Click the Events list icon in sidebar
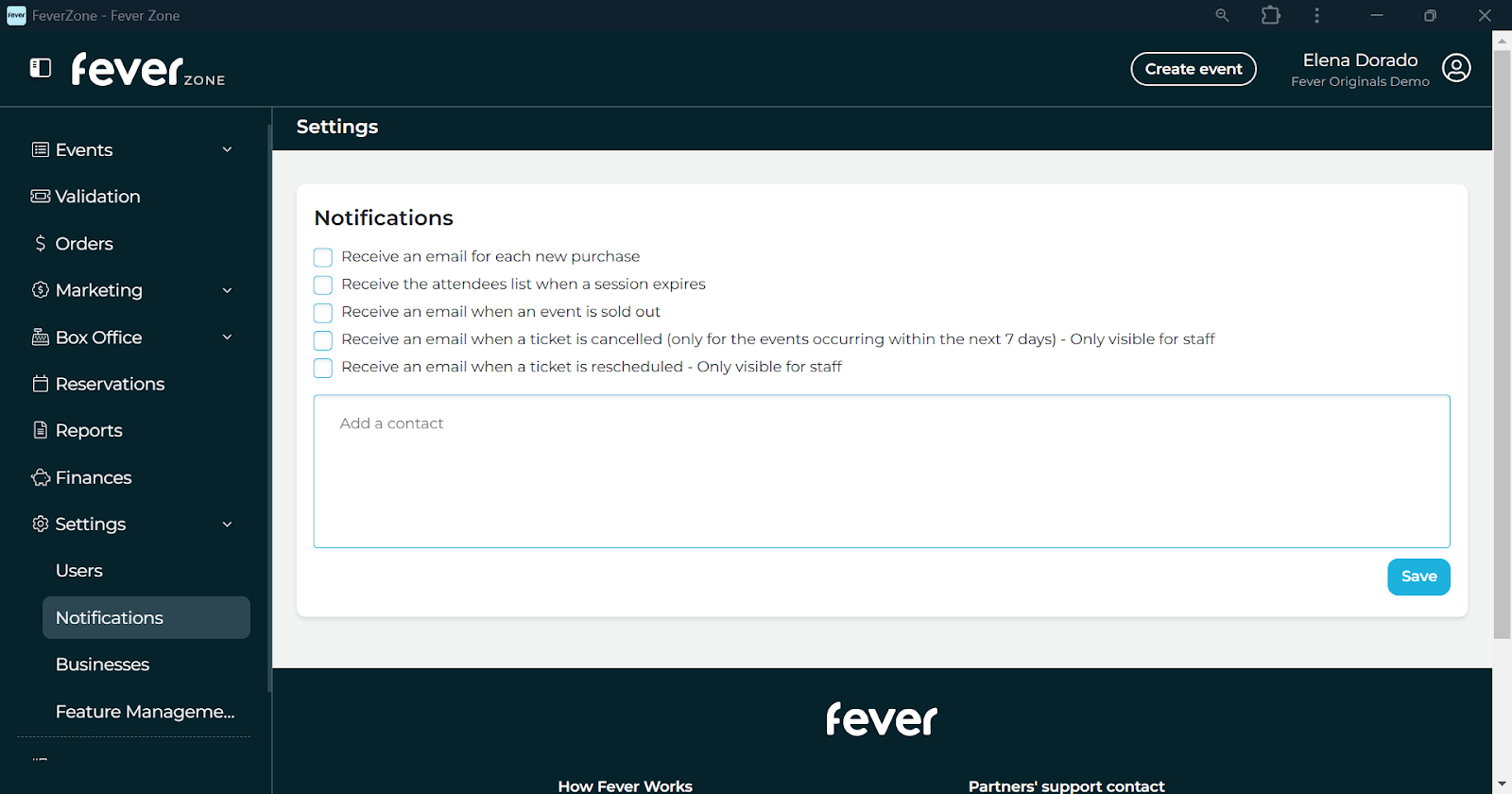 [x=41, y=149]
